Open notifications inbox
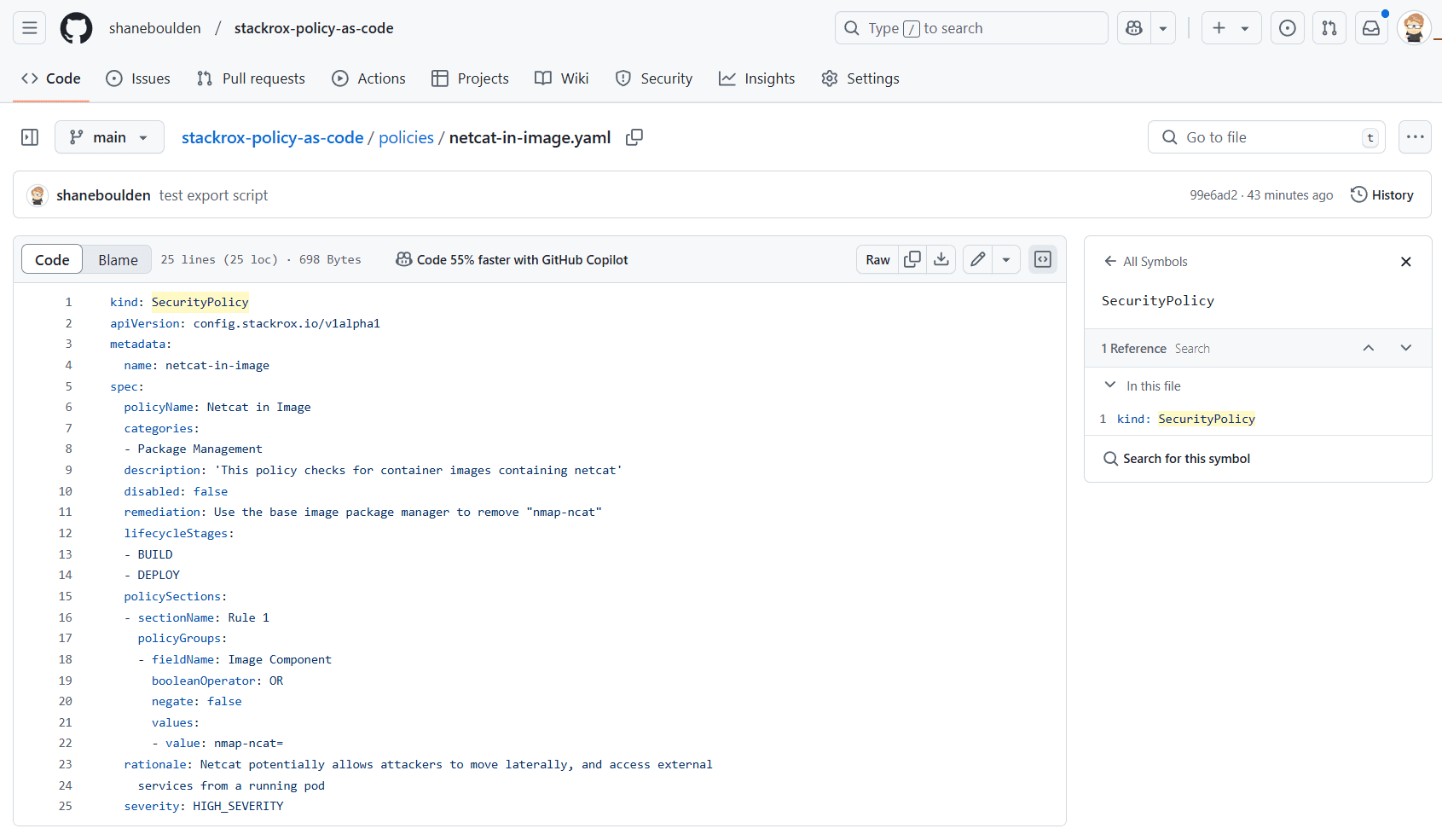The height and width of the screenshot is (840, 1442). click(x=1371, y=28)
